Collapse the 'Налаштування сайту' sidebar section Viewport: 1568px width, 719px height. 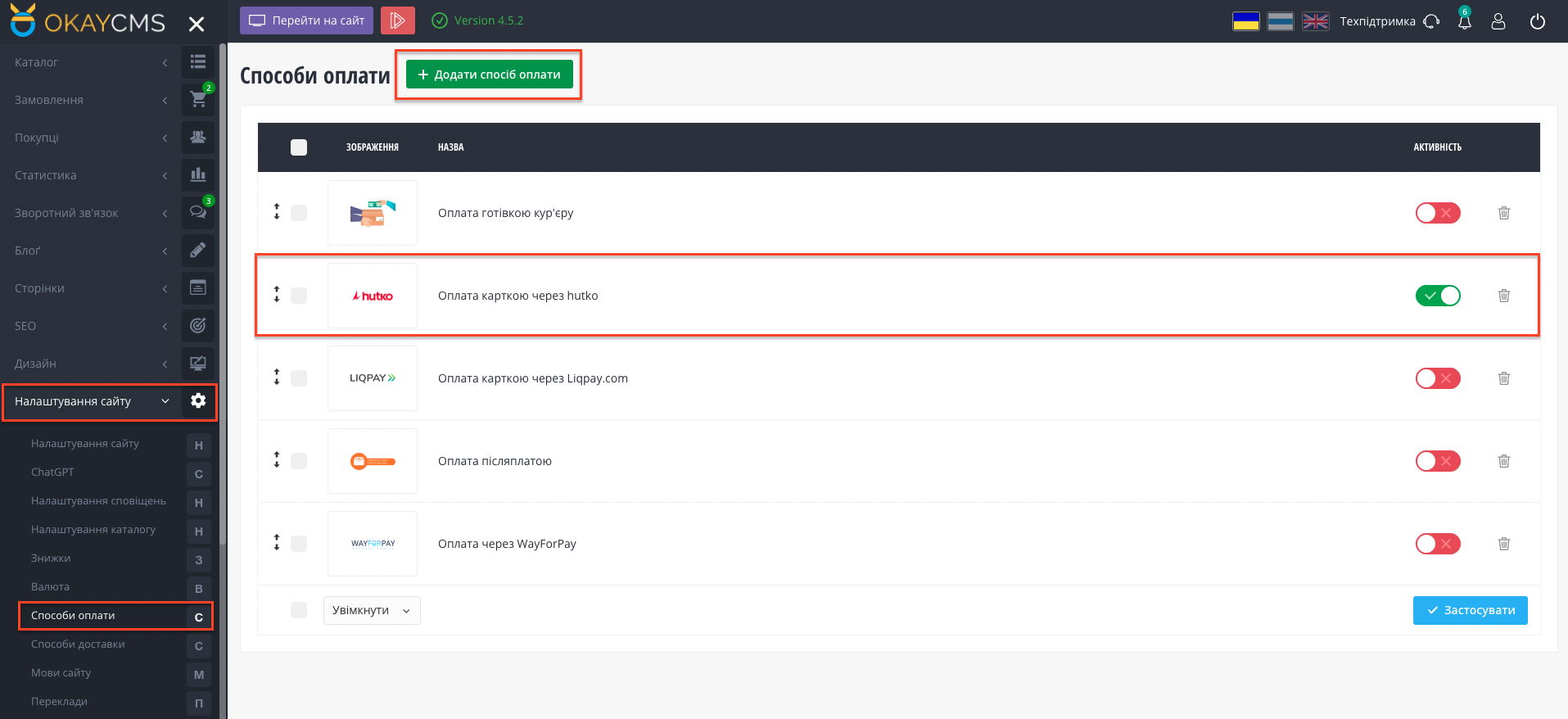(x=92, y=401)
